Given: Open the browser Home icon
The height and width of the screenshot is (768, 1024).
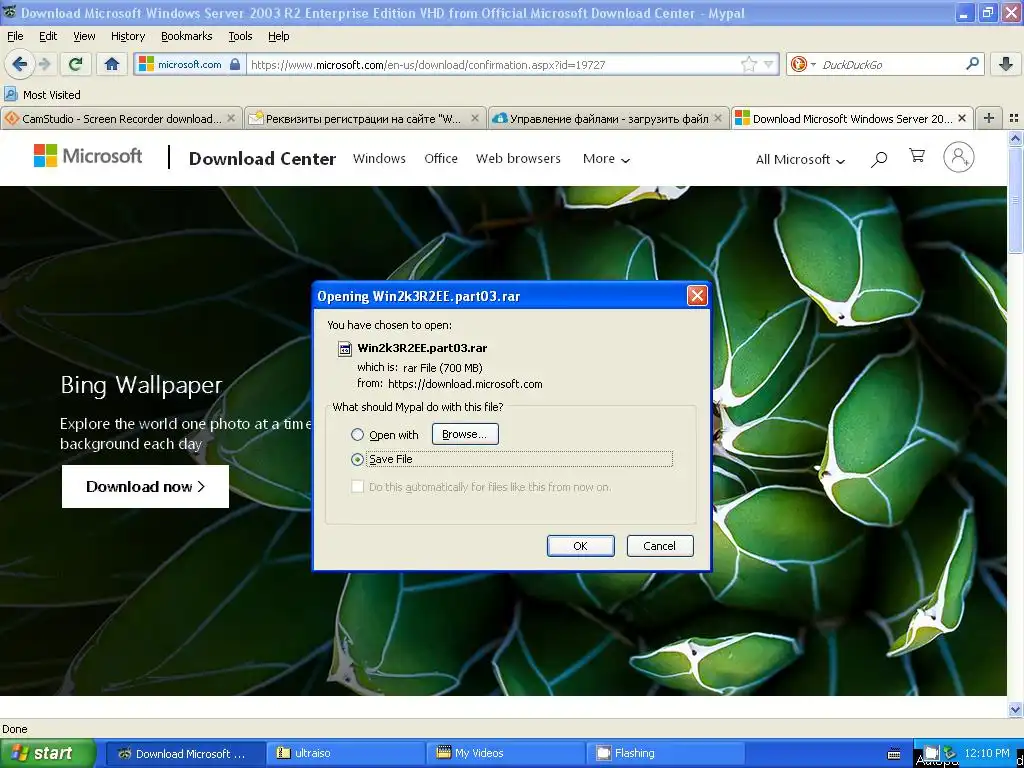Looking at the screenshot, I should (x=112, y=64).
